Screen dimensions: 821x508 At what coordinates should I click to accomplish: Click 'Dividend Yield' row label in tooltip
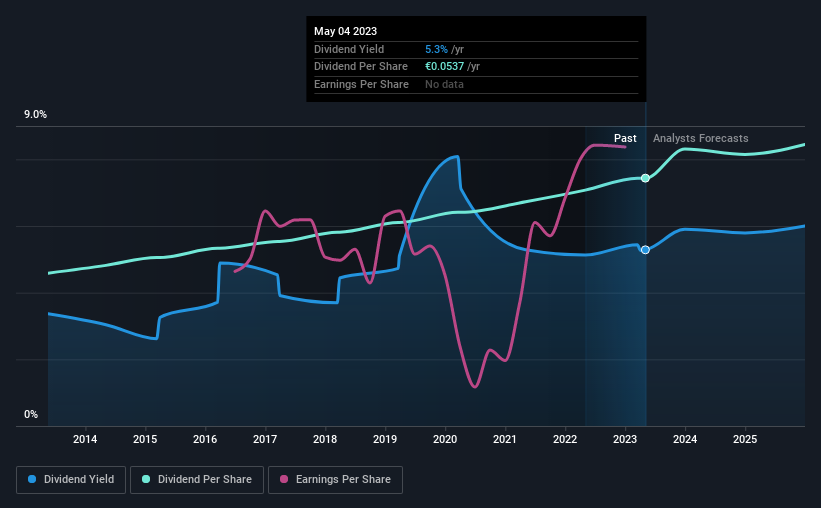[349, 49]
